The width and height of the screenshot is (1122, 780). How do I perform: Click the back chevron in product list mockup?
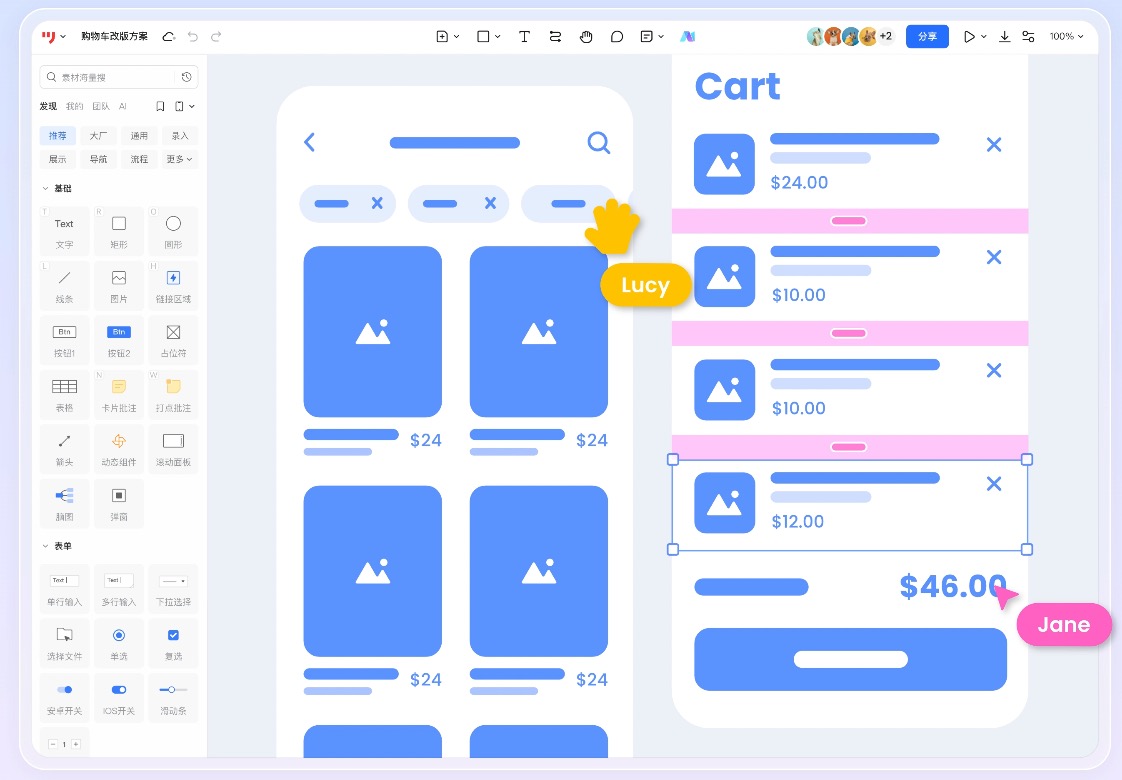pos(309,142)
